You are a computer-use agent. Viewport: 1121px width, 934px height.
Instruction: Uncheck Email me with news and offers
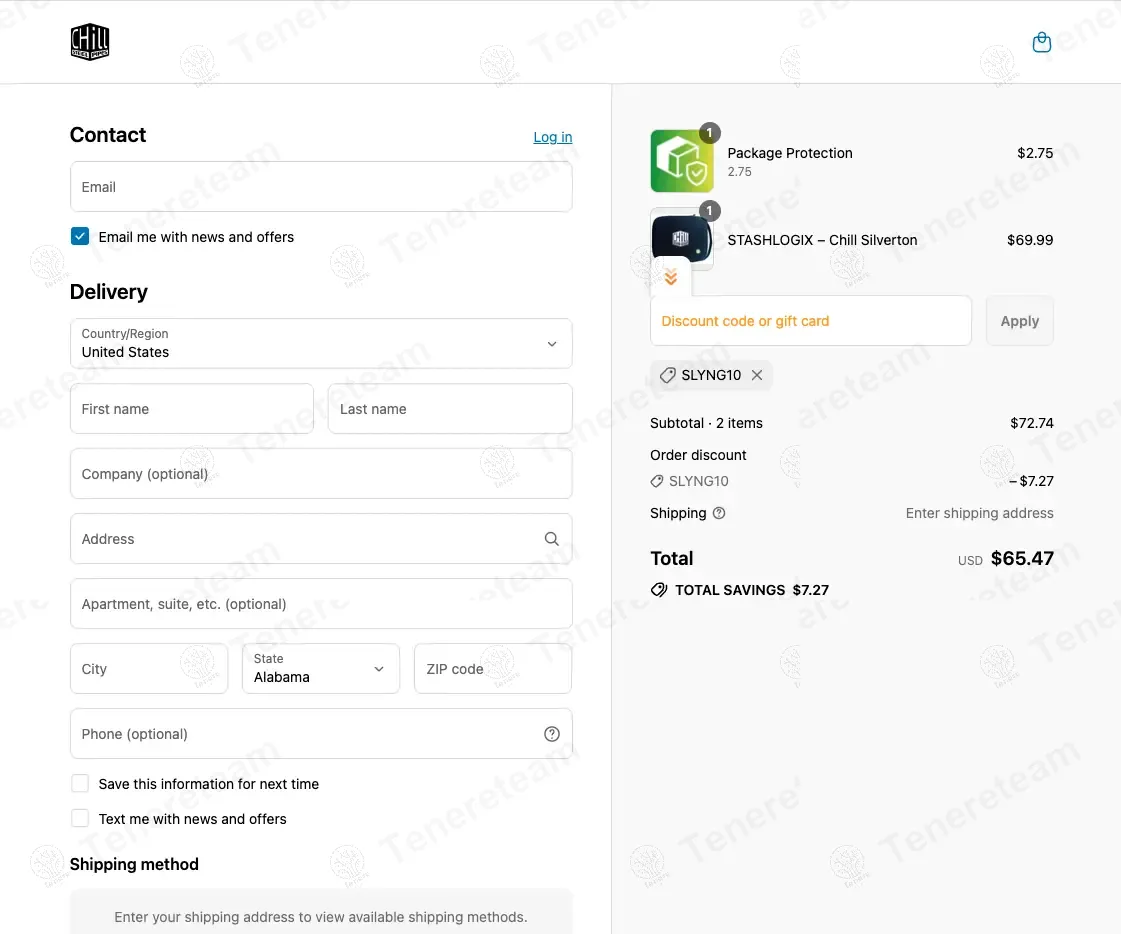tap(80, 236)
